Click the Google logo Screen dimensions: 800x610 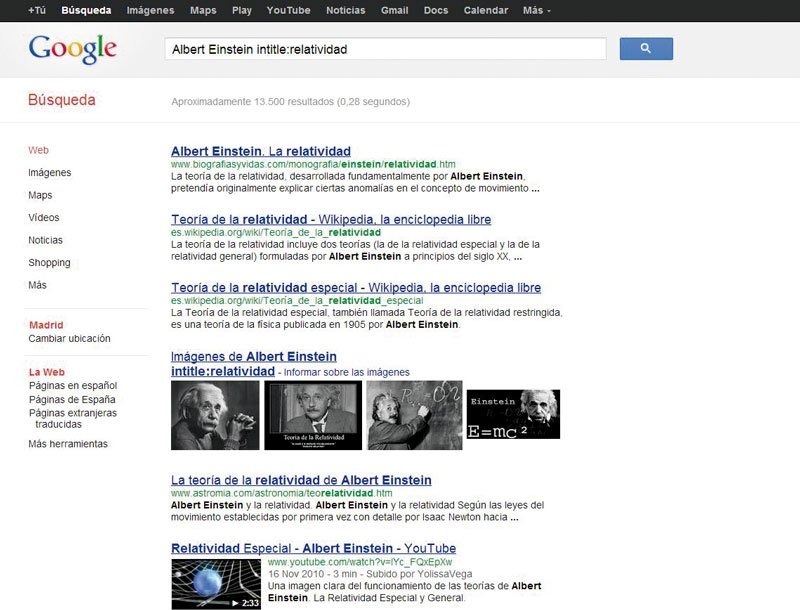click(72, 49)
